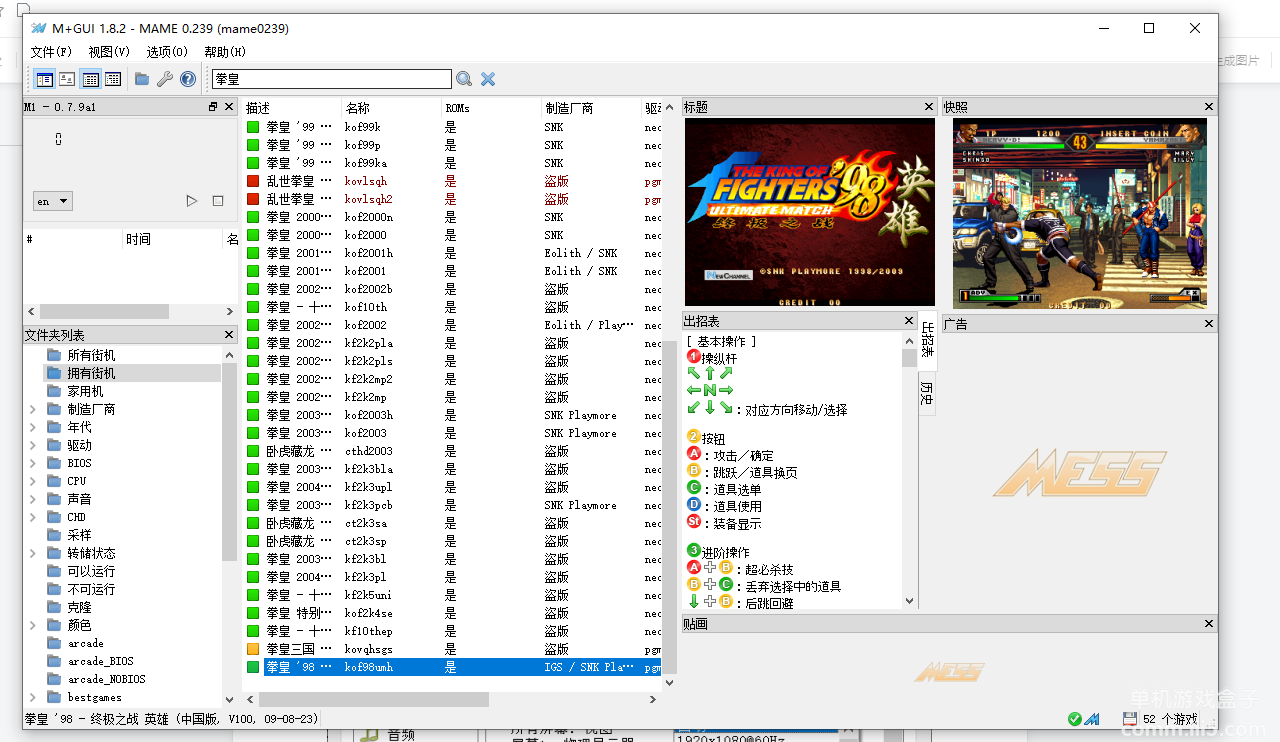This screenshot has height=742, width=1280.
Task: Close the 文件夹列表 panel
Action: click(229, 335)
